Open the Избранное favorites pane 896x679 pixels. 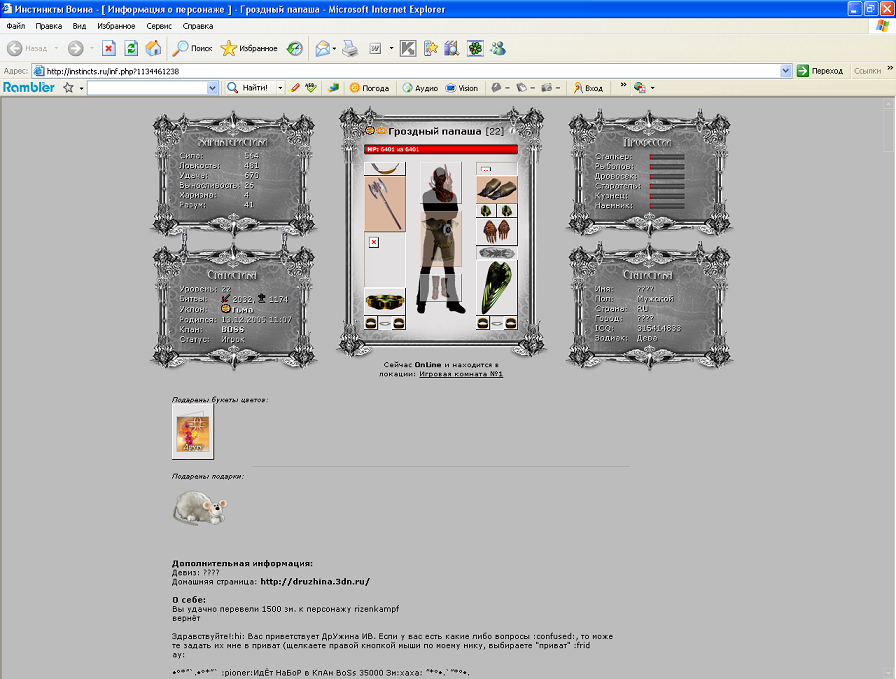(249, 49)
